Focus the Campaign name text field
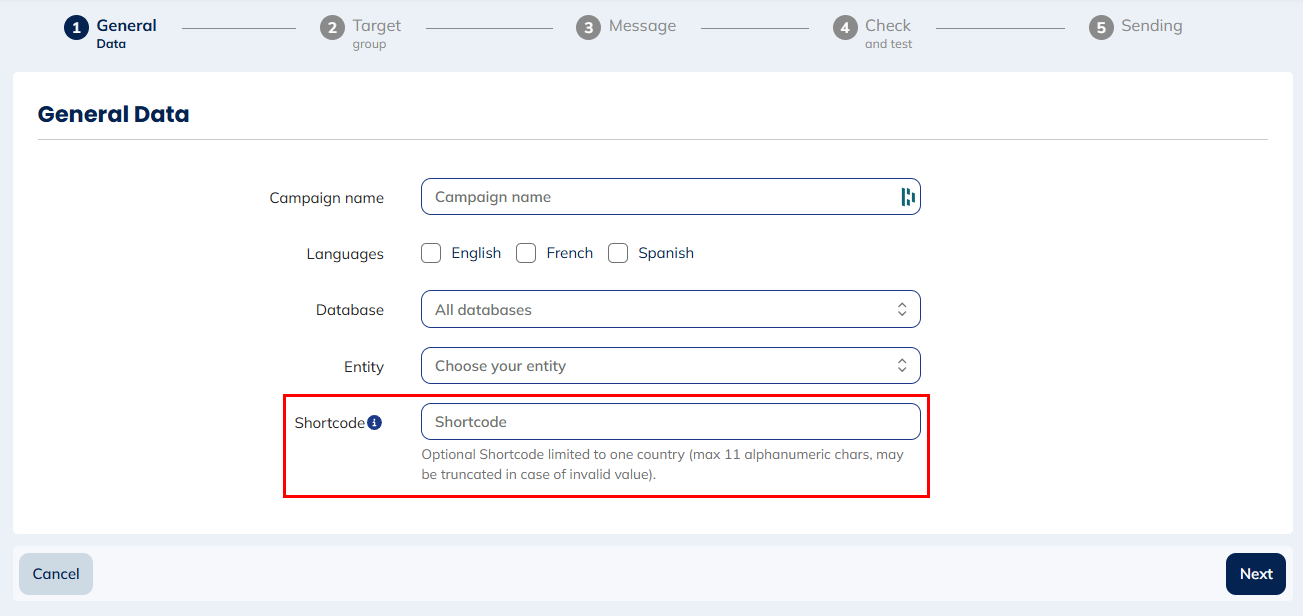 (x=655, y=197)
